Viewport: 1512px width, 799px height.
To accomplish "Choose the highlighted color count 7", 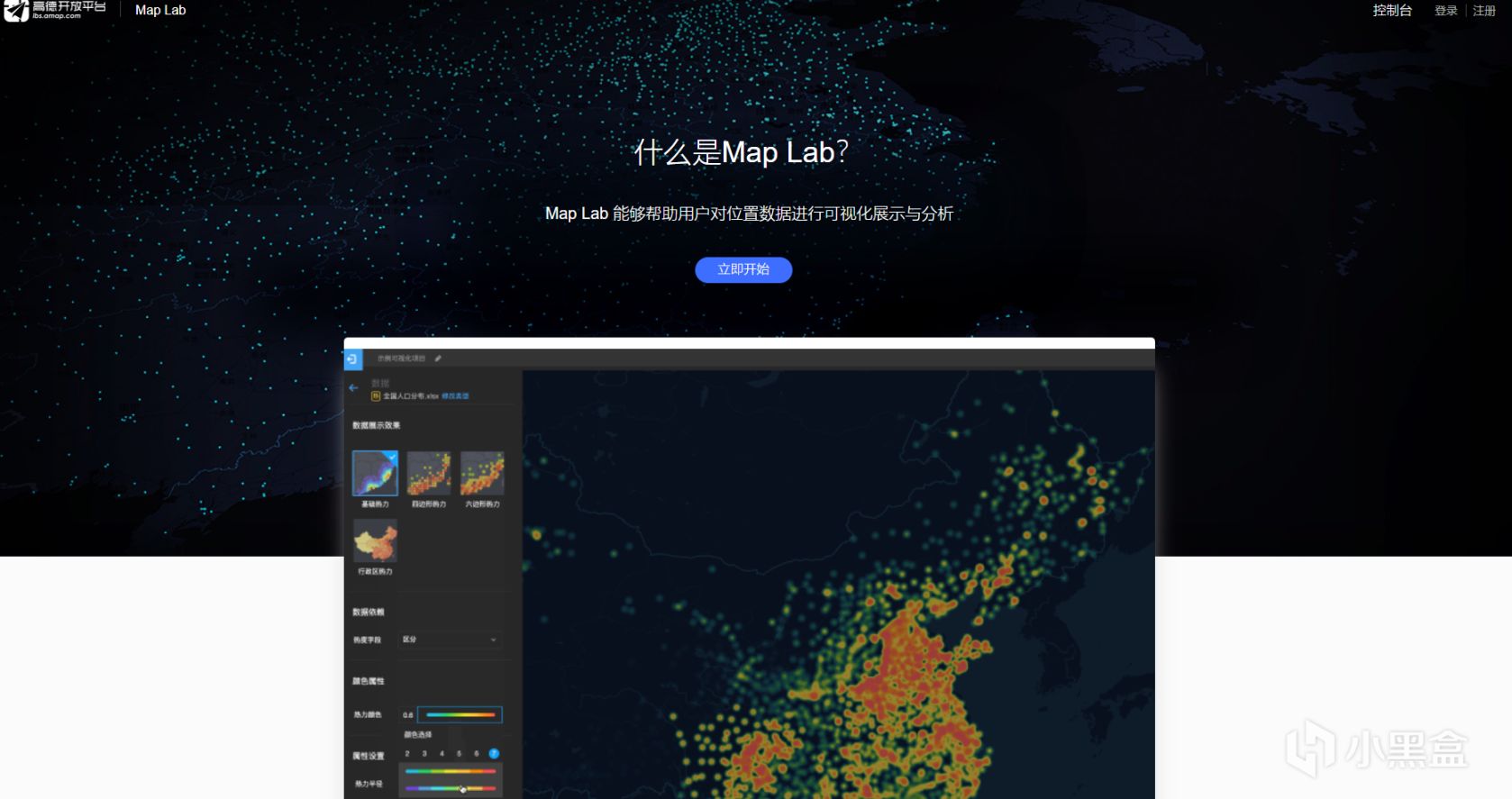I will point(494,754).
